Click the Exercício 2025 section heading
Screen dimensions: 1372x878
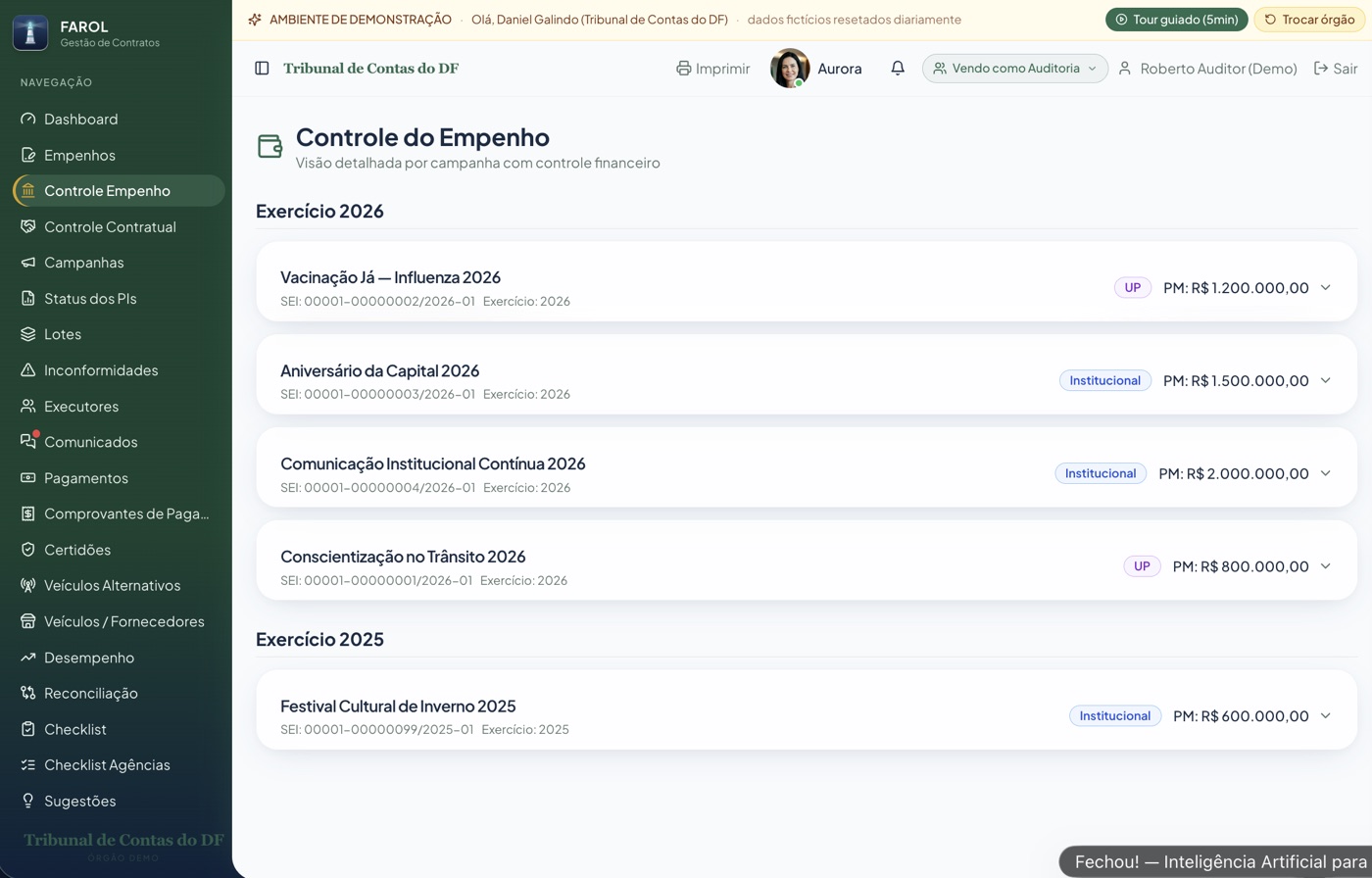click(x=319, y=639)
